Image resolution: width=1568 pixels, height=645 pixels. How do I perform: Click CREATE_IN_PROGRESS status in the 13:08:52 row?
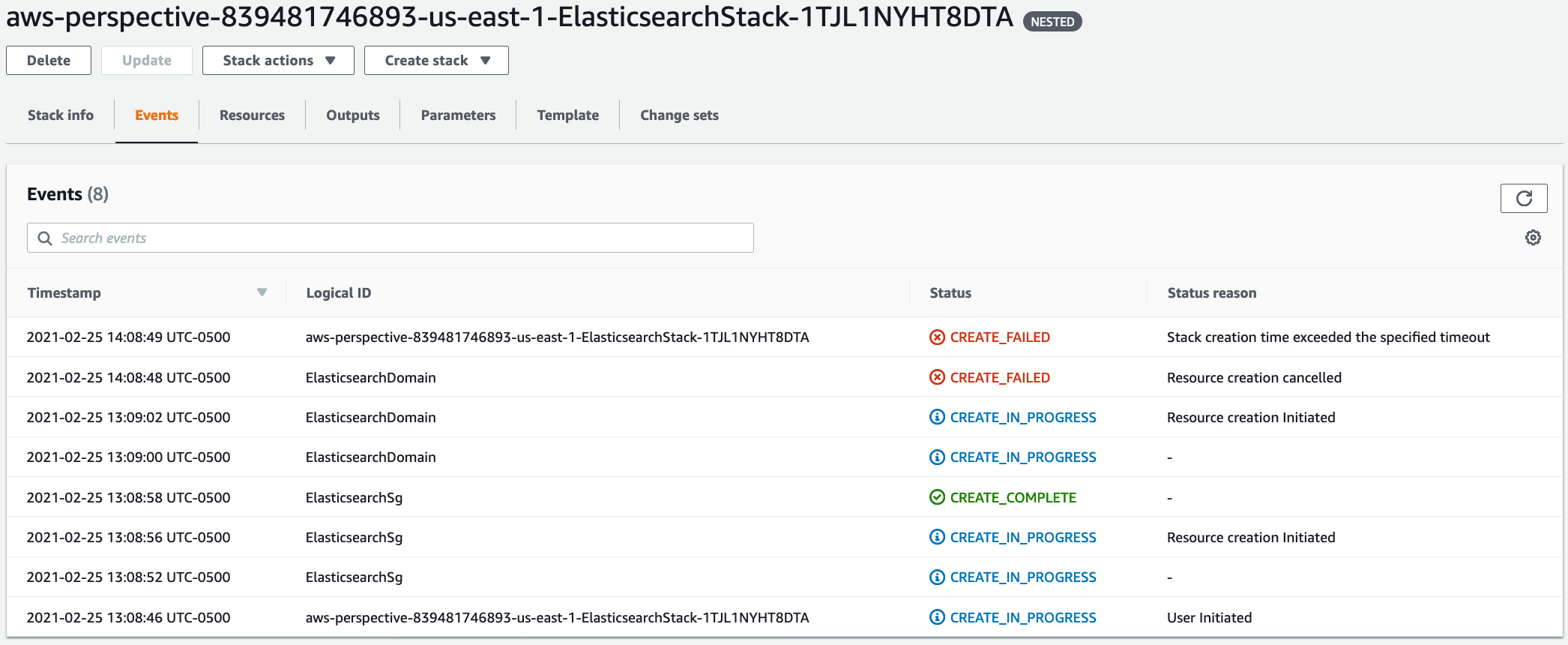pyautogui.click(x=1023, y=577)
